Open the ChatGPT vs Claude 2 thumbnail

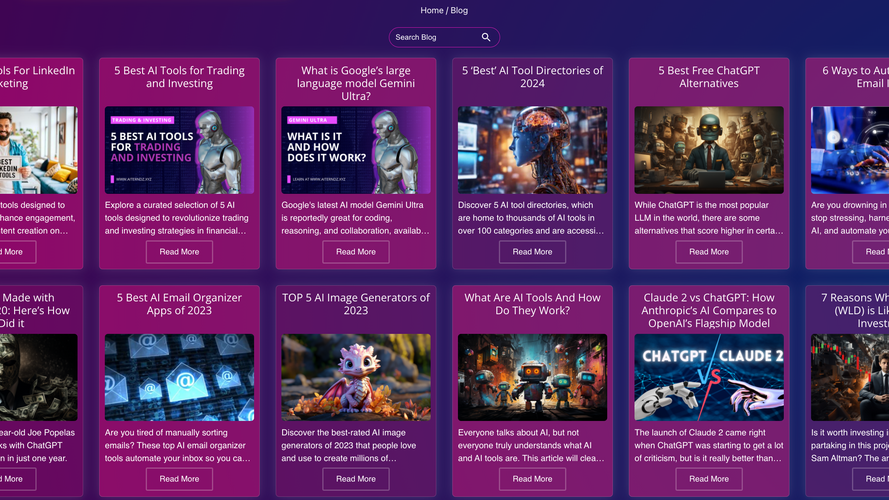pos(709,378)
